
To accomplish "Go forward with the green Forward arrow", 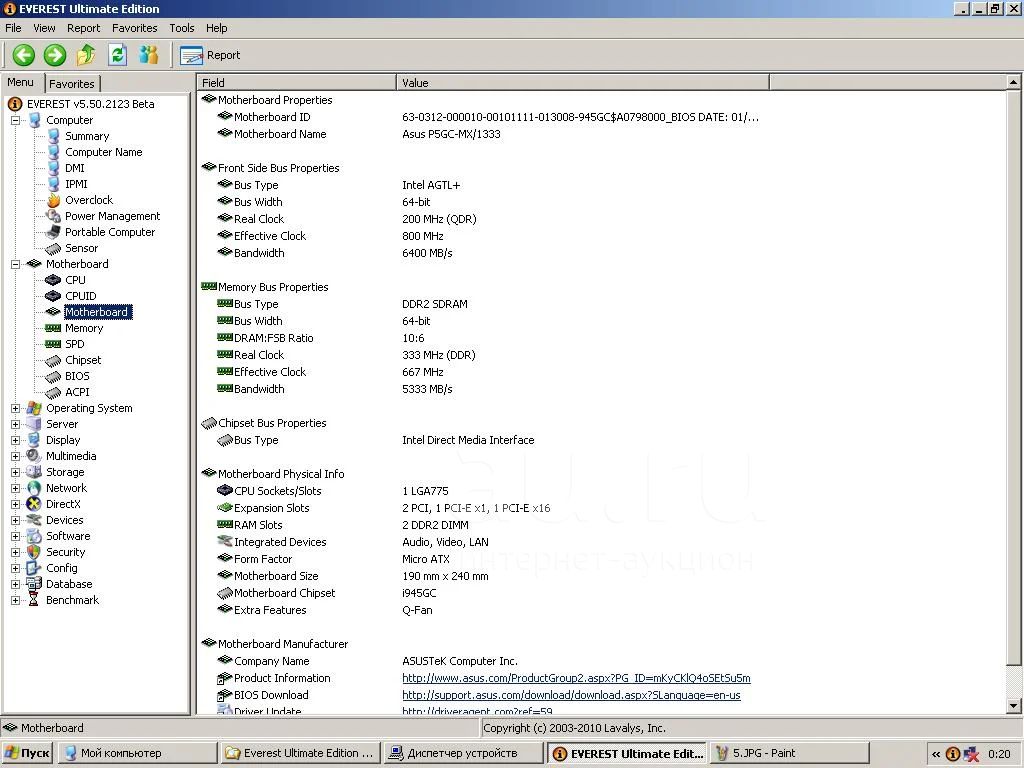I will [55, 55].
